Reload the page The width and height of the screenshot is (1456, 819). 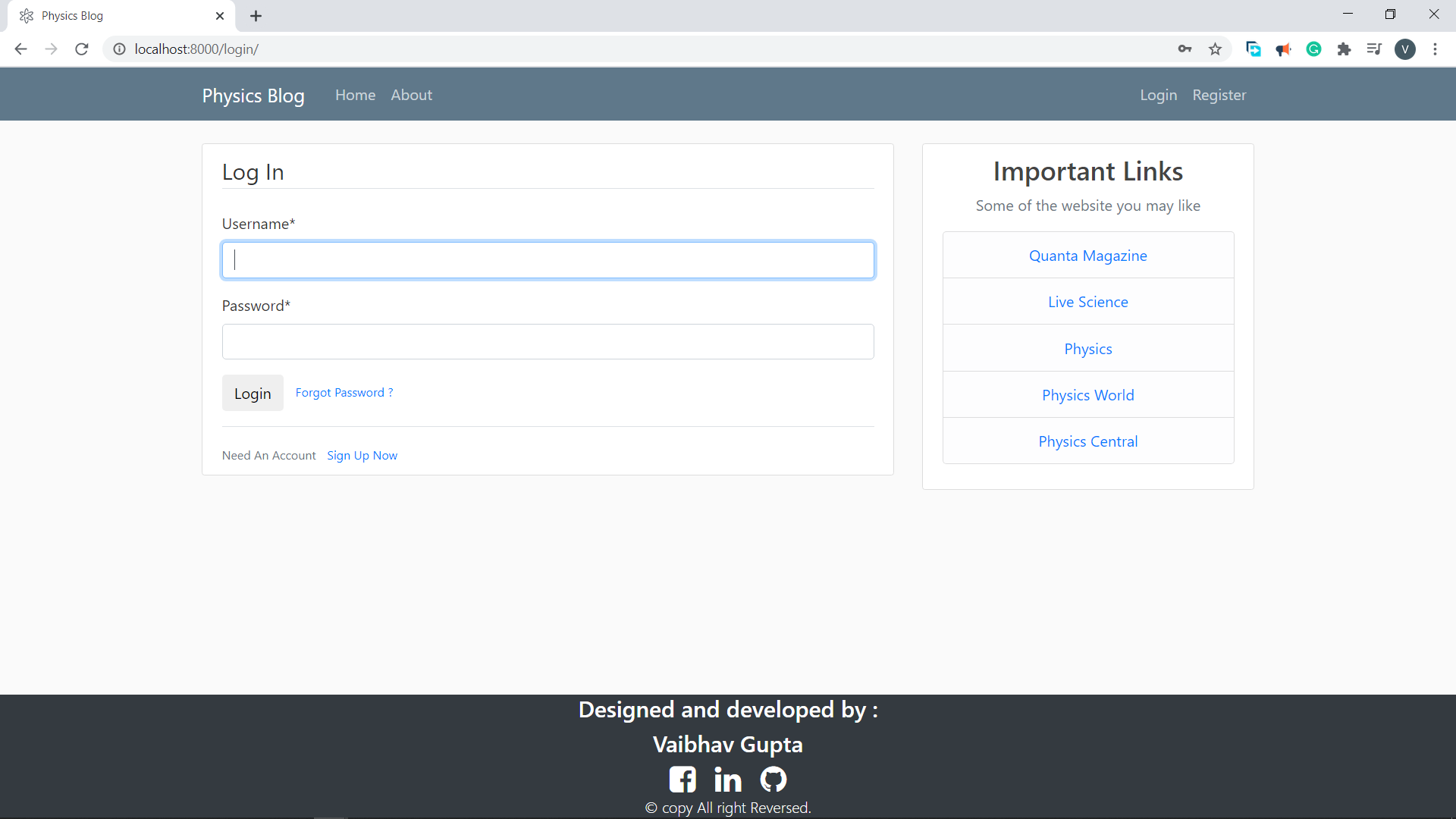[x=82, y=49]
